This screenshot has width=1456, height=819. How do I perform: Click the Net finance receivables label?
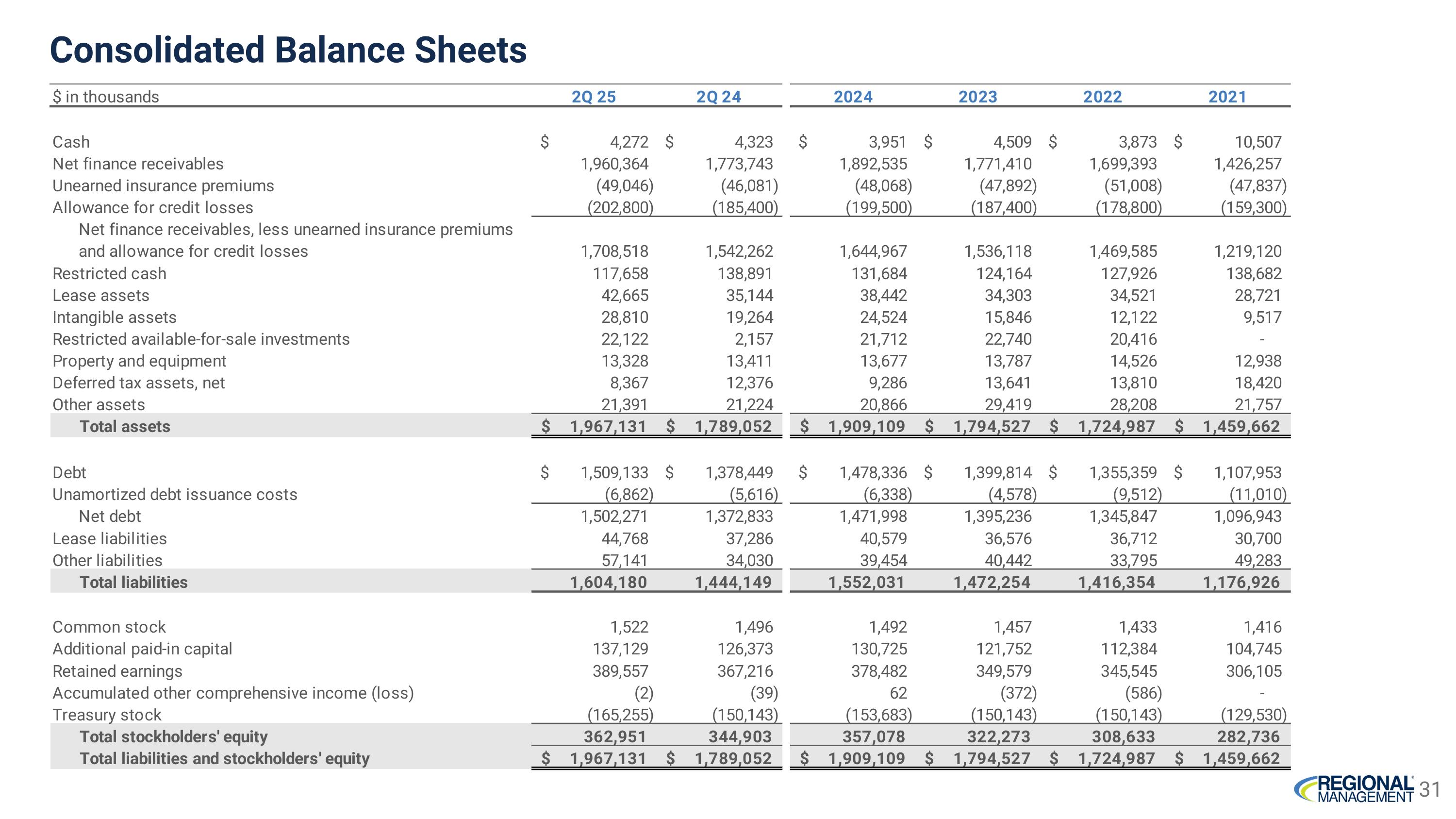pos(138,164)
